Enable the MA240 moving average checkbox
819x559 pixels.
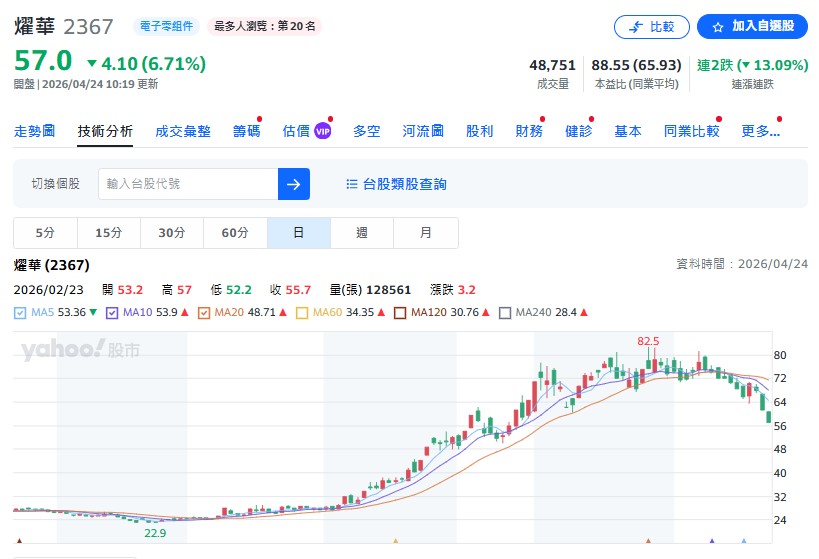505,313
